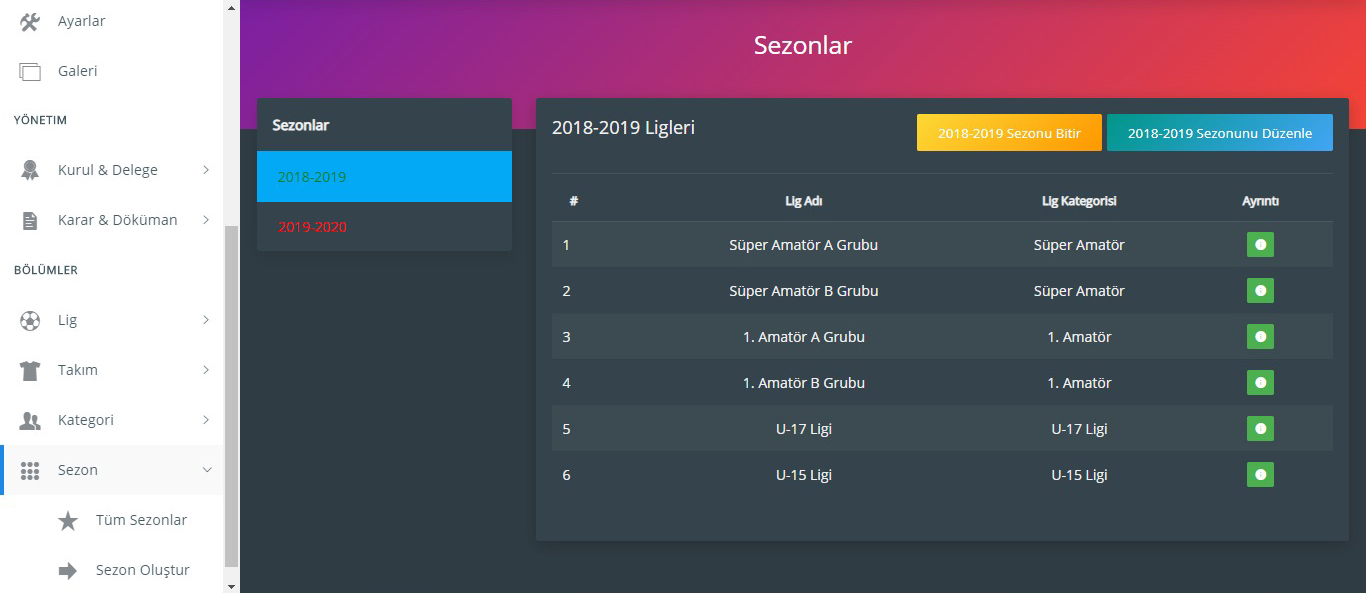Click the Galeri images icon
This screenshot has height=593, width=1366.
[x=30, y=71]
